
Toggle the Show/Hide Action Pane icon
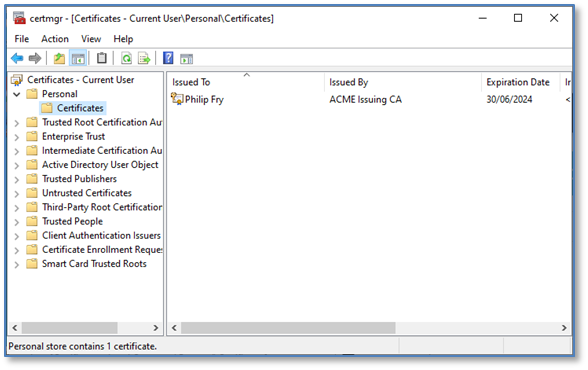click(186, 58)
